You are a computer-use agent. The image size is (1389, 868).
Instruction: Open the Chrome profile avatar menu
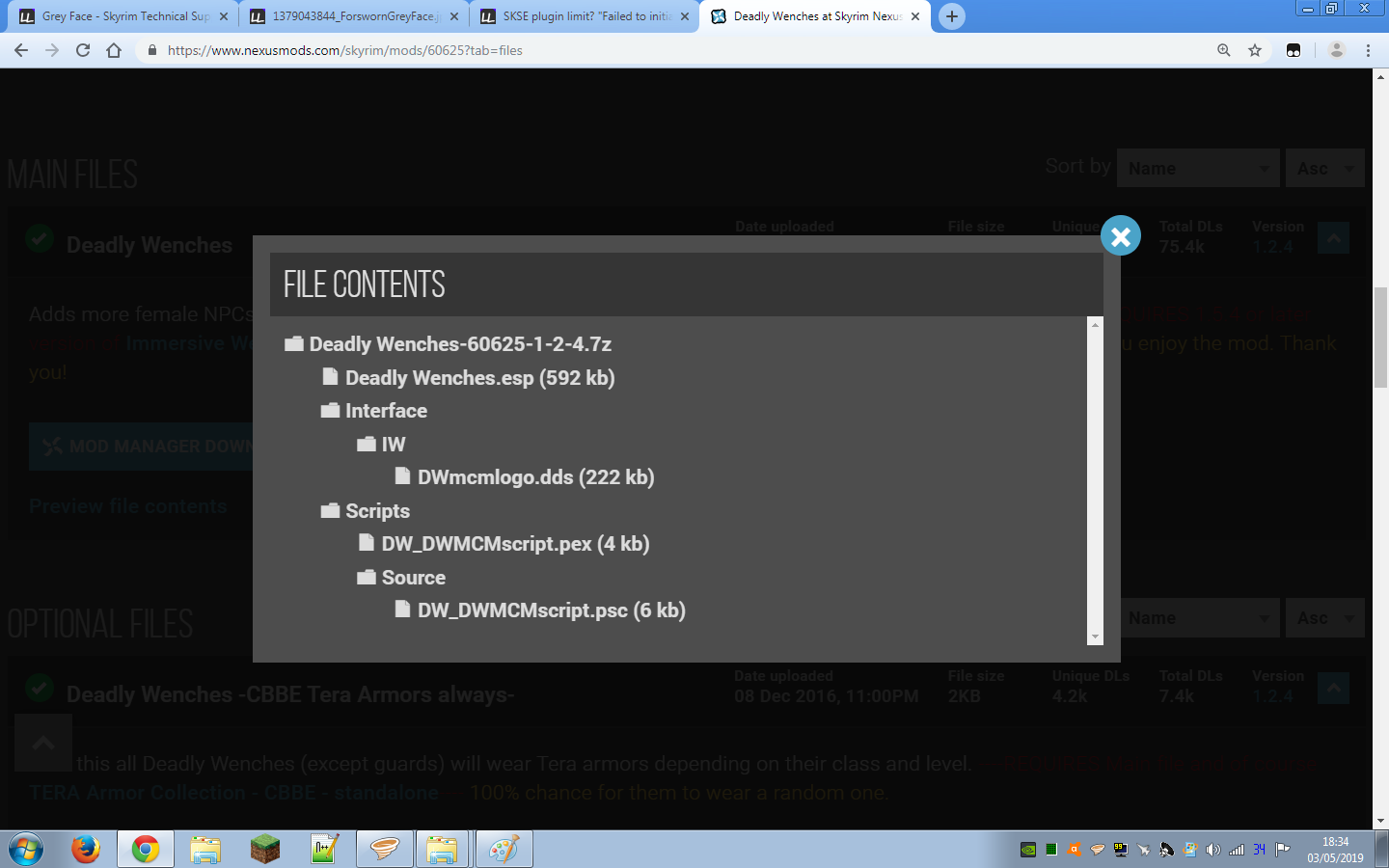tap(1337, 50)
